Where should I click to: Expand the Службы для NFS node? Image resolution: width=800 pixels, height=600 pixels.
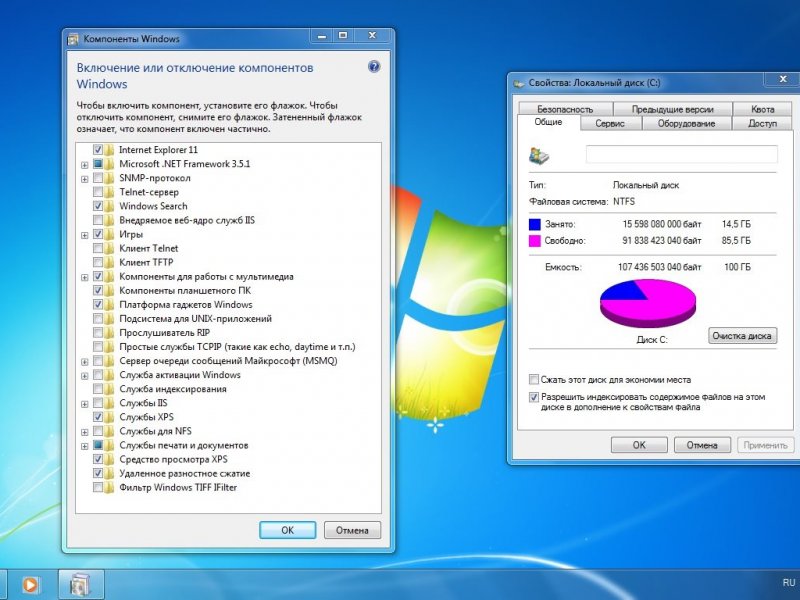[85, 432]
